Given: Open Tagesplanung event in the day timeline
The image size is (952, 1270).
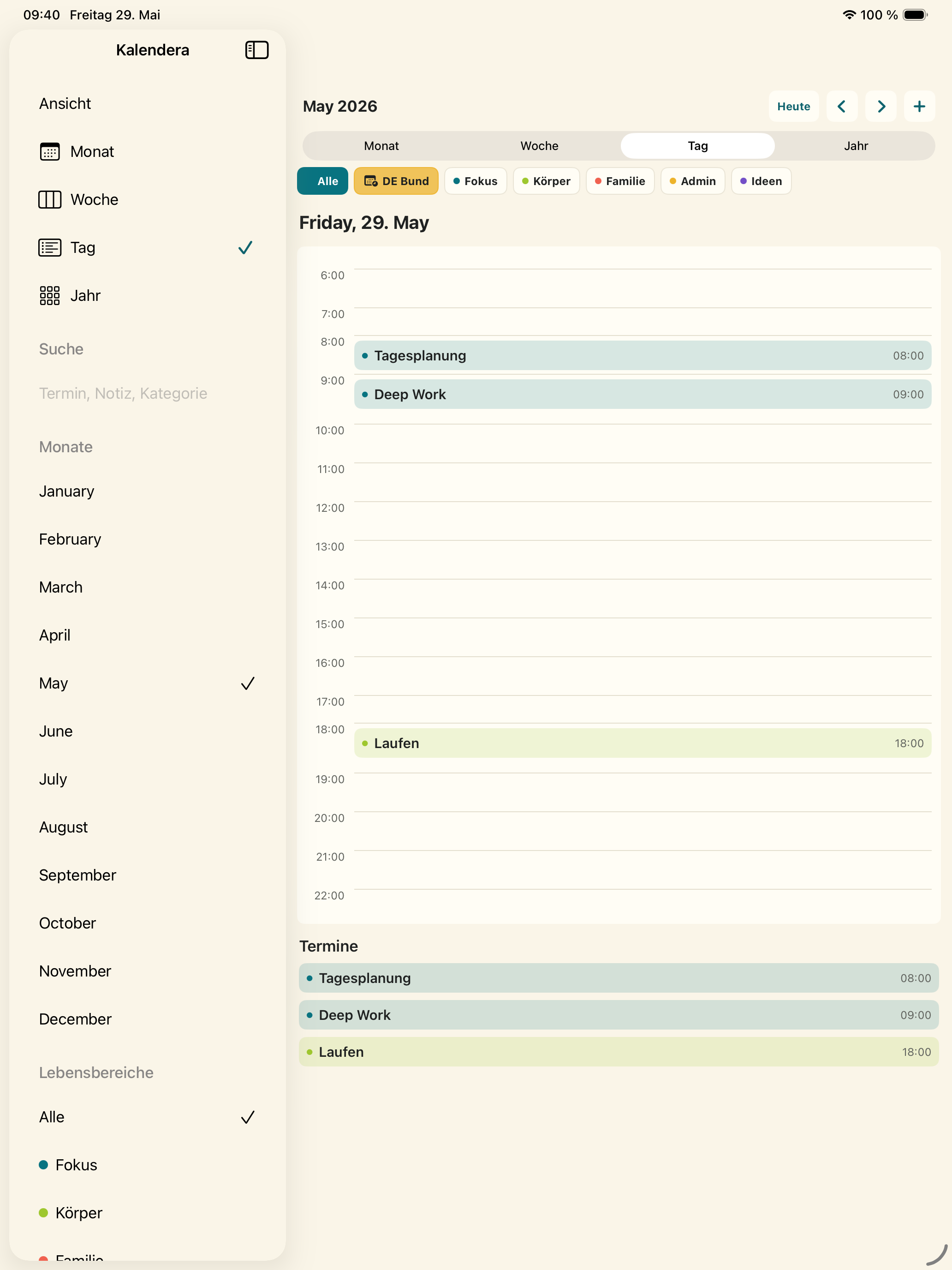Looking at the screenshot, I should tap(643, 355).
